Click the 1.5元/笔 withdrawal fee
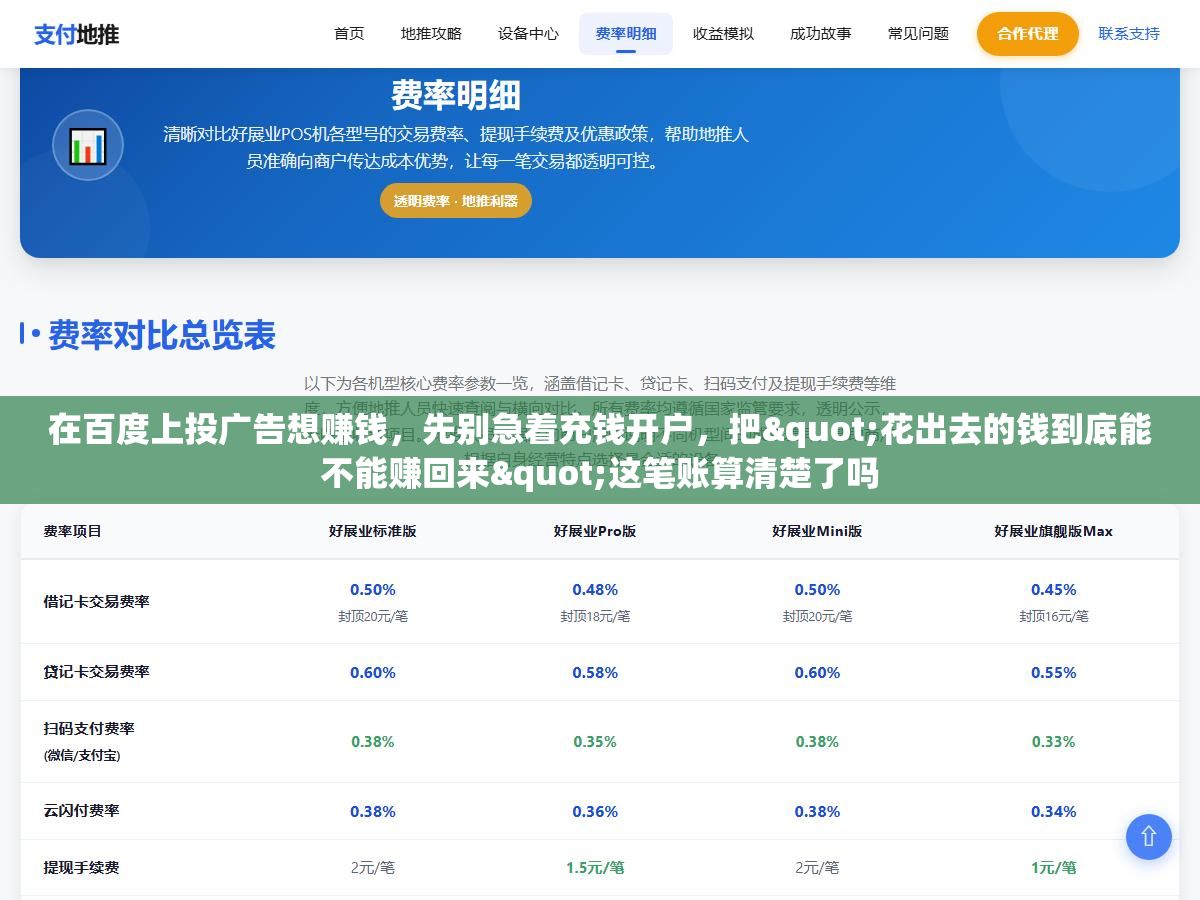Viewport: 1200px width, 900px height. point(595,868)
